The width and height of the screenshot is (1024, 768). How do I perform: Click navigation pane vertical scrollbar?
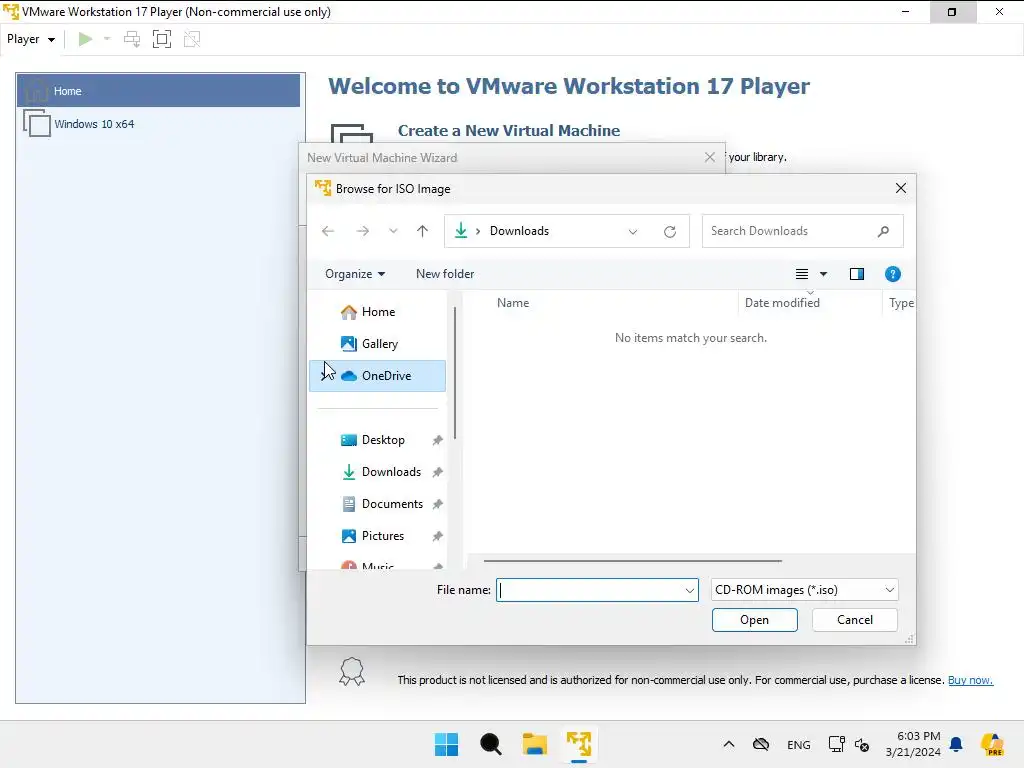coord(455,374)
